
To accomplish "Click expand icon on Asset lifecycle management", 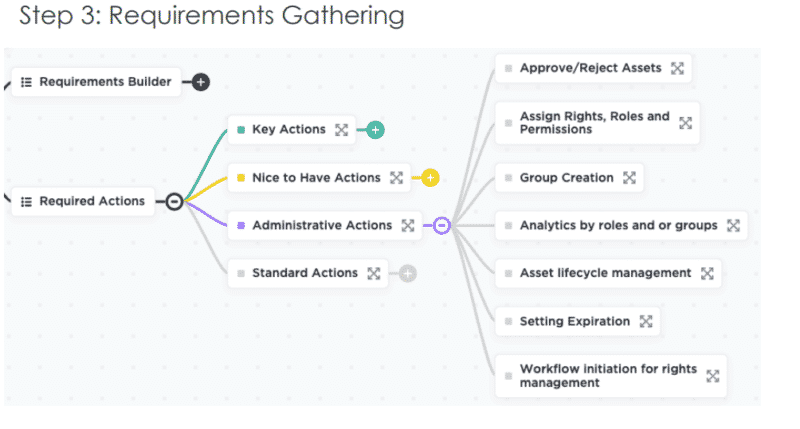I will (707, 272).
